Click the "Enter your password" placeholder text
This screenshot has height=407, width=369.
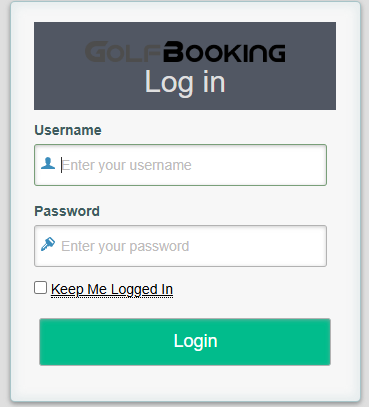(x=125, y=246)
